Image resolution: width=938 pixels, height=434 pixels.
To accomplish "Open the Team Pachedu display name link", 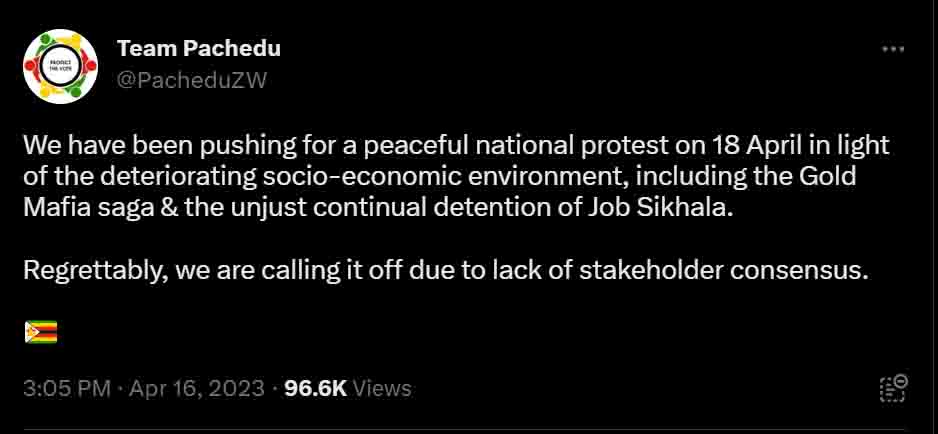I will [x=199, y=48].
